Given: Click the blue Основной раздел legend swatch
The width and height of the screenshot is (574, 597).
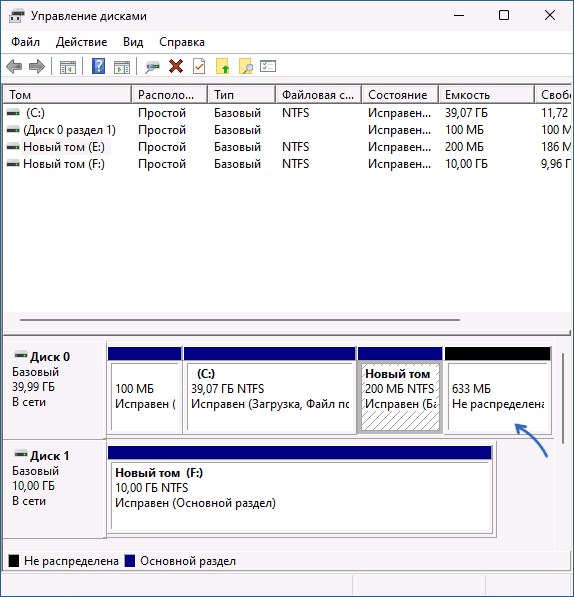Looking at the screenshot, I should [x=130, y=561].
